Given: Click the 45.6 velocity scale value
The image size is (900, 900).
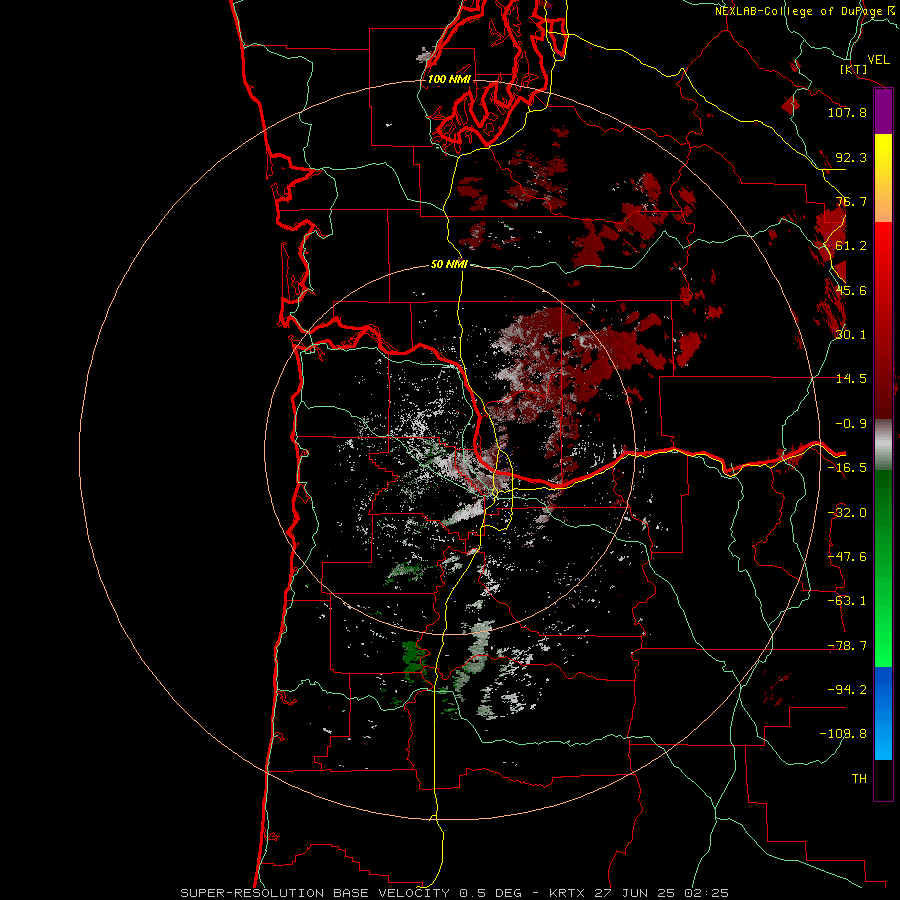Looking at the screenshot, I should (851, 290).
